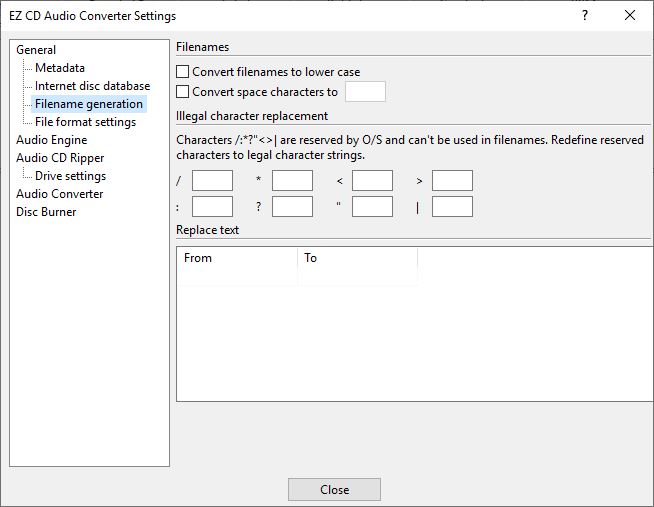Close the settings window with X

(630, 15)
